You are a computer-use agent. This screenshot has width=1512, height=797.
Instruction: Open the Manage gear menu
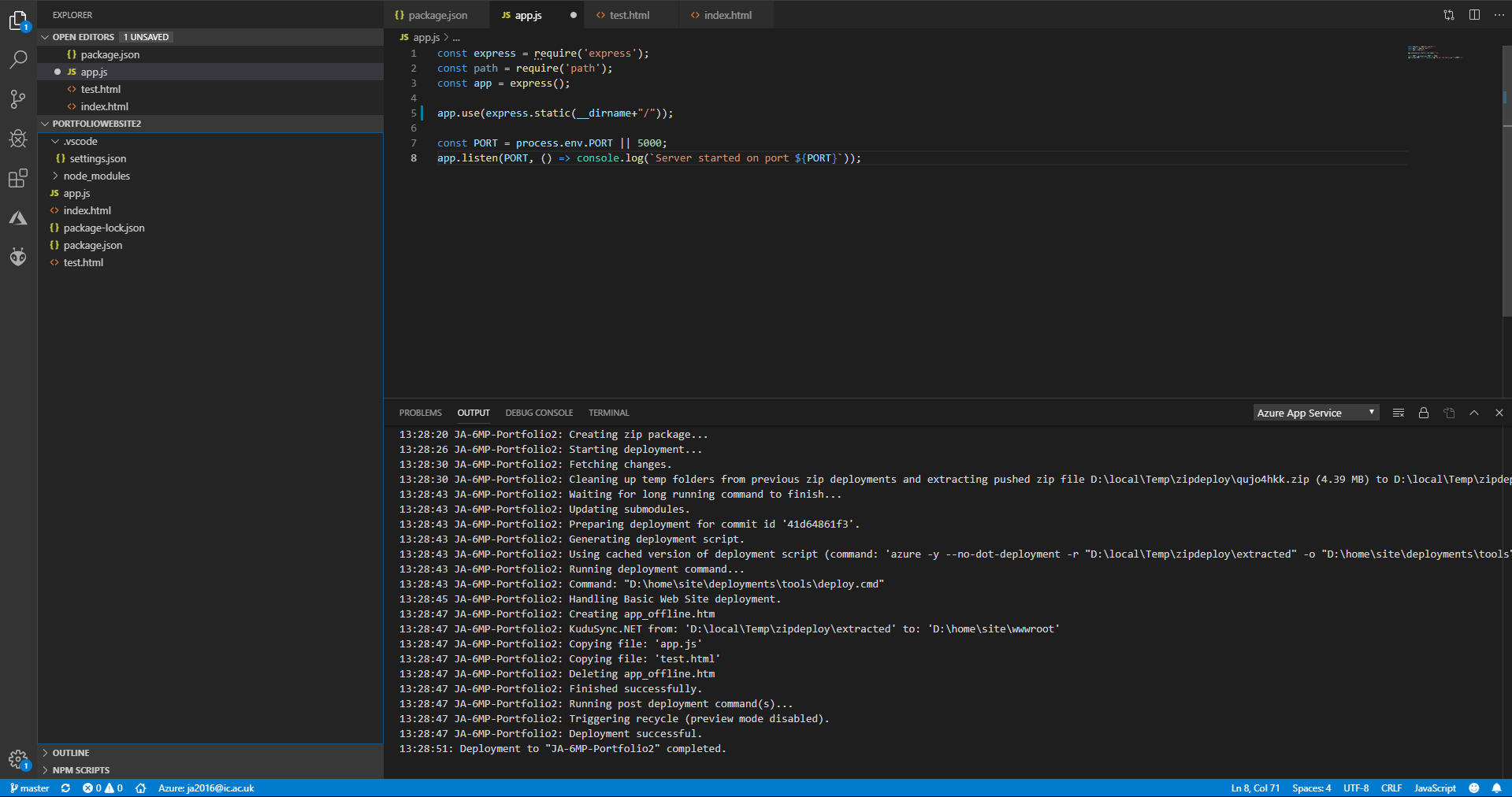(18, 760)
